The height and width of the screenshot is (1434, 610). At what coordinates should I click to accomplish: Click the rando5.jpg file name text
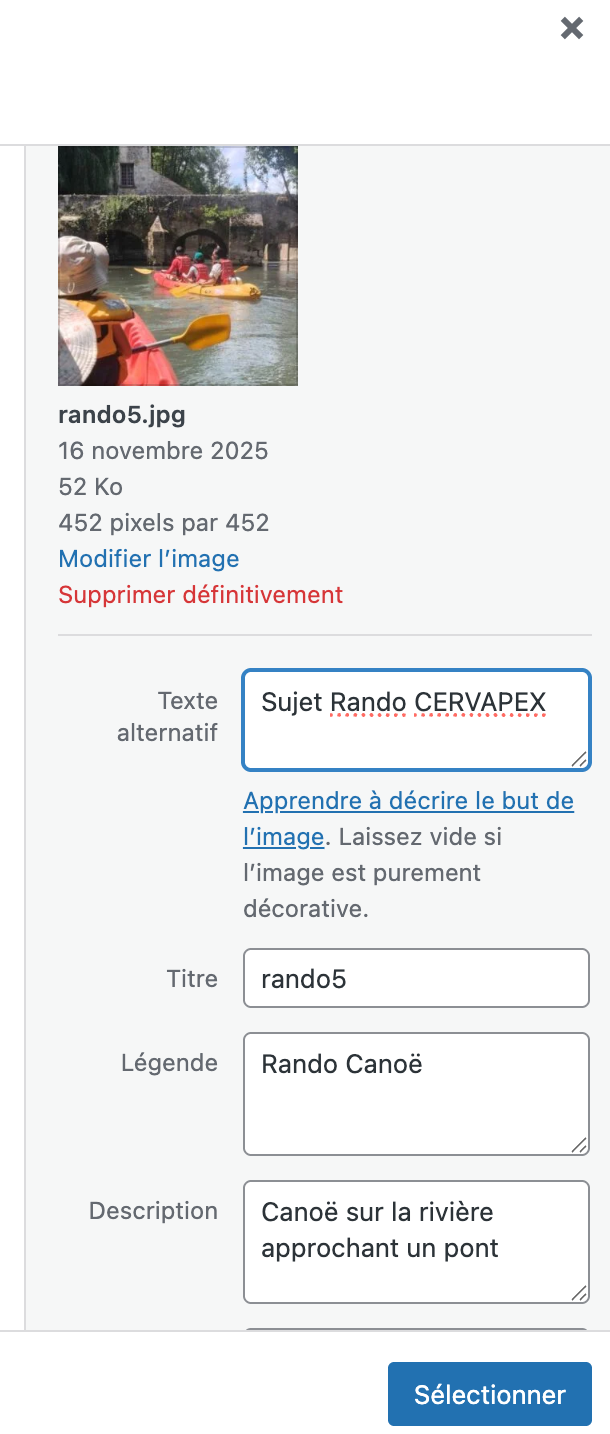pyautogui.click(x=122, y=415)
